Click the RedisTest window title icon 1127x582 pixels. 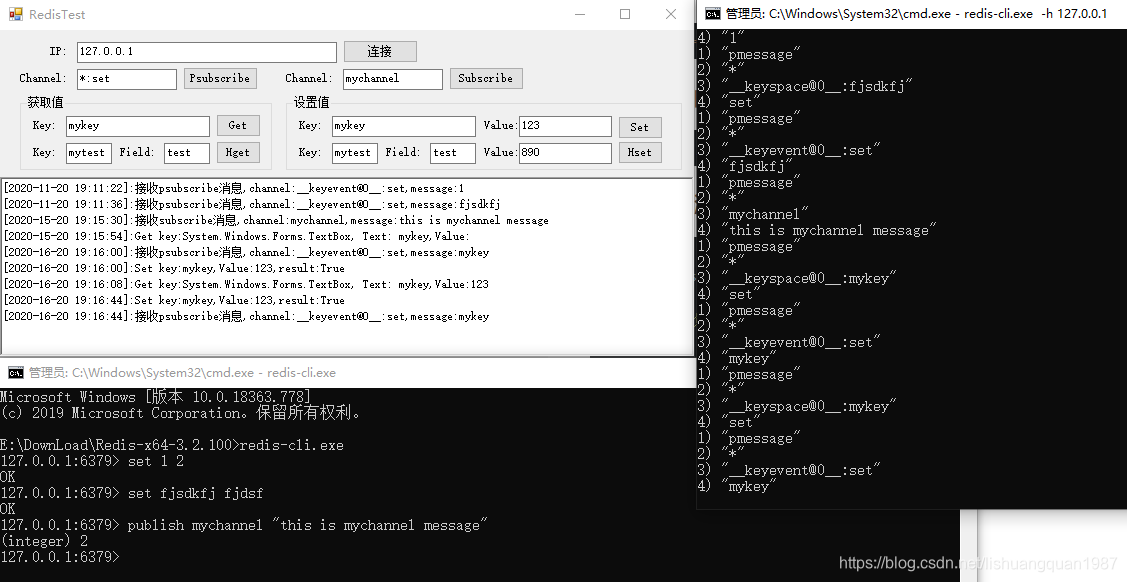(x=14, y=15)
